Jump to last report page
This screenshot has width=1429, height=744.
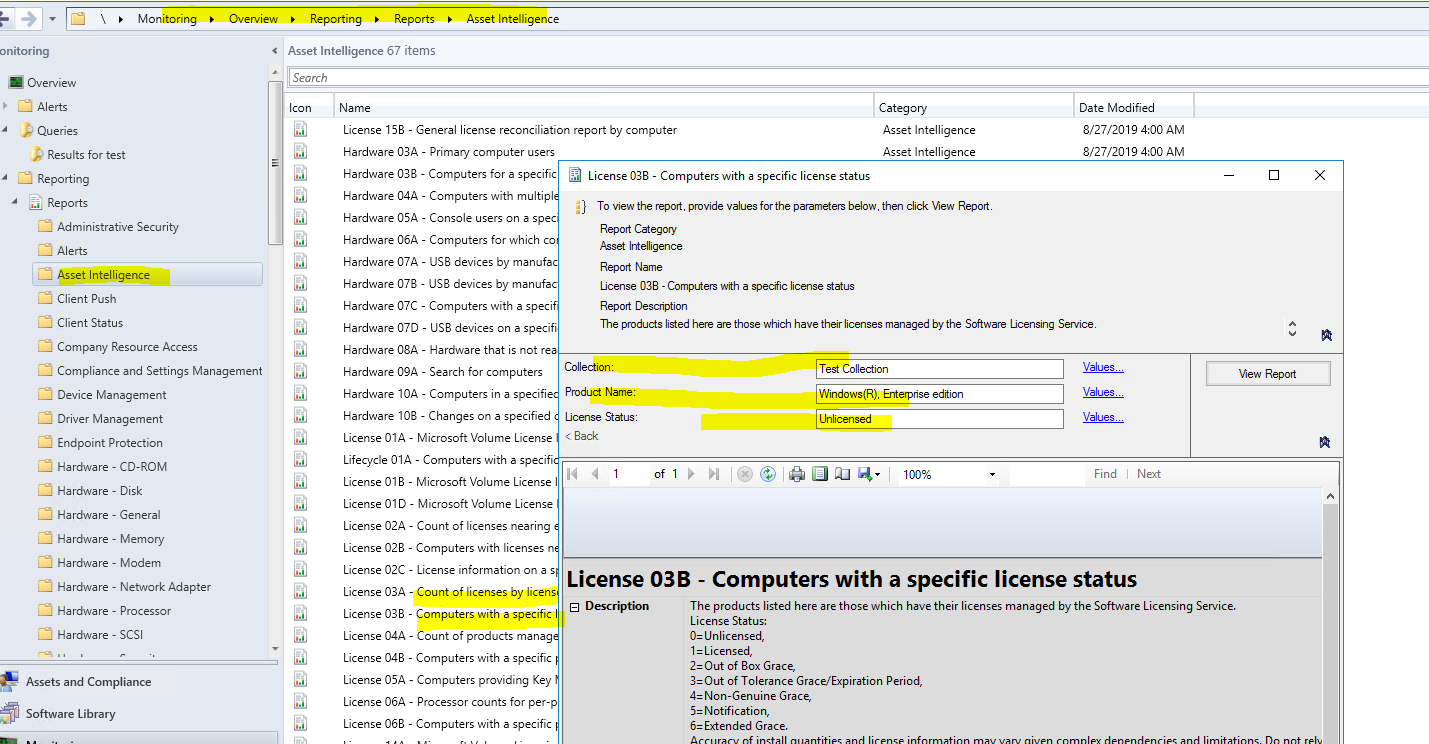pyautogui.click(x=713, y=474)
